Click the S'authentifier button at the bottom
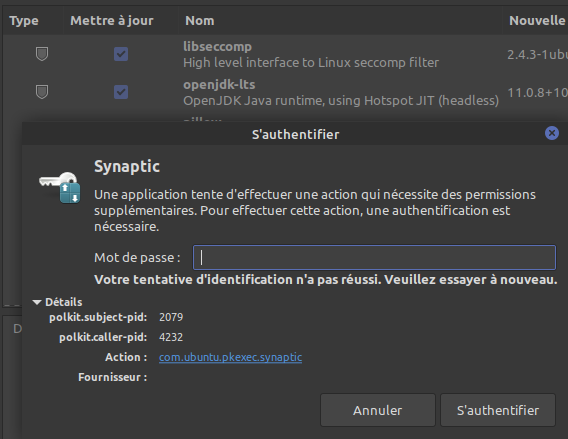This screenshot has width=568, height=439. (x=498, y=410)
